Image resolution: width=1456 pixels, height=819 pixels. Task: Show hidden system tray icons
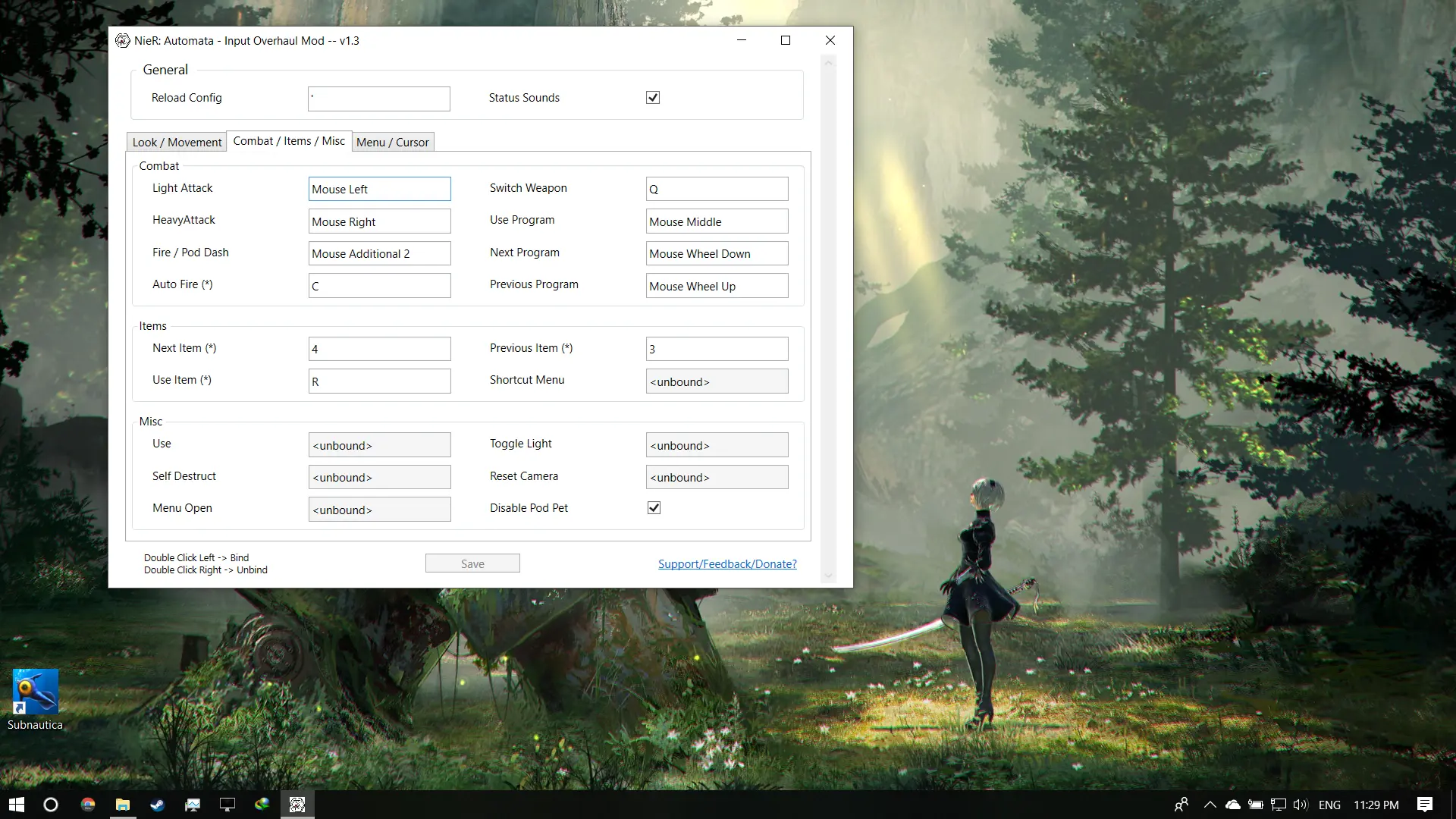tap(1210, 805)
